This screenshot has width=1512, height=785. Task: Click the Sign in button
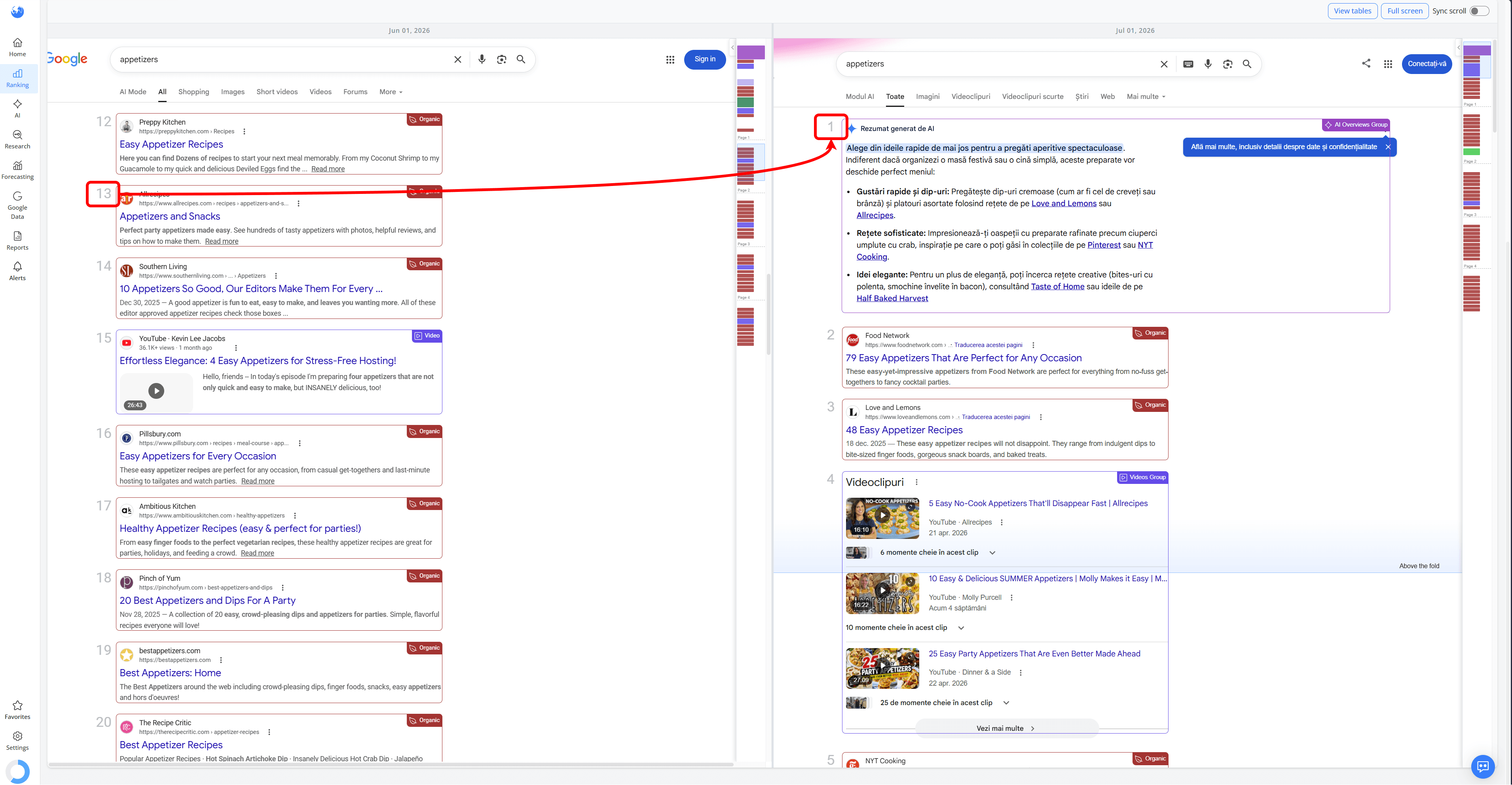[704, 59]
